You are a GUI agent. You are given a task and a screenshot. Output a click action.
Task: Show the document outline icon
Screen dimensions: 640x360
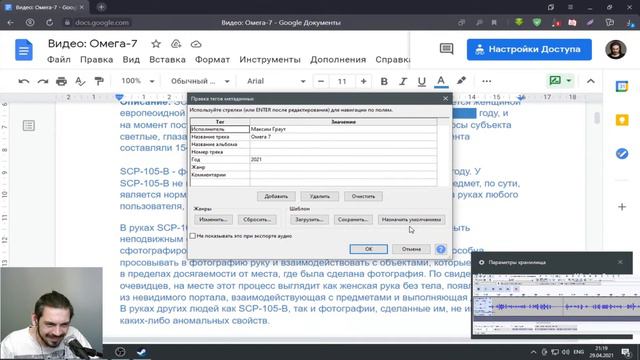click(x=29, y=125)
